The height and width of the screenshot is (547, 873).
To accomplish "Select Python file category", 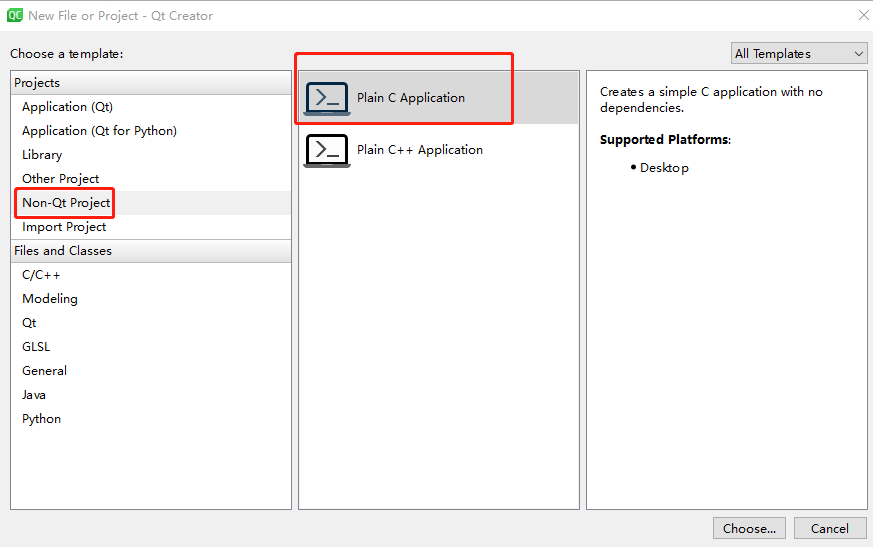I will 42,419.
